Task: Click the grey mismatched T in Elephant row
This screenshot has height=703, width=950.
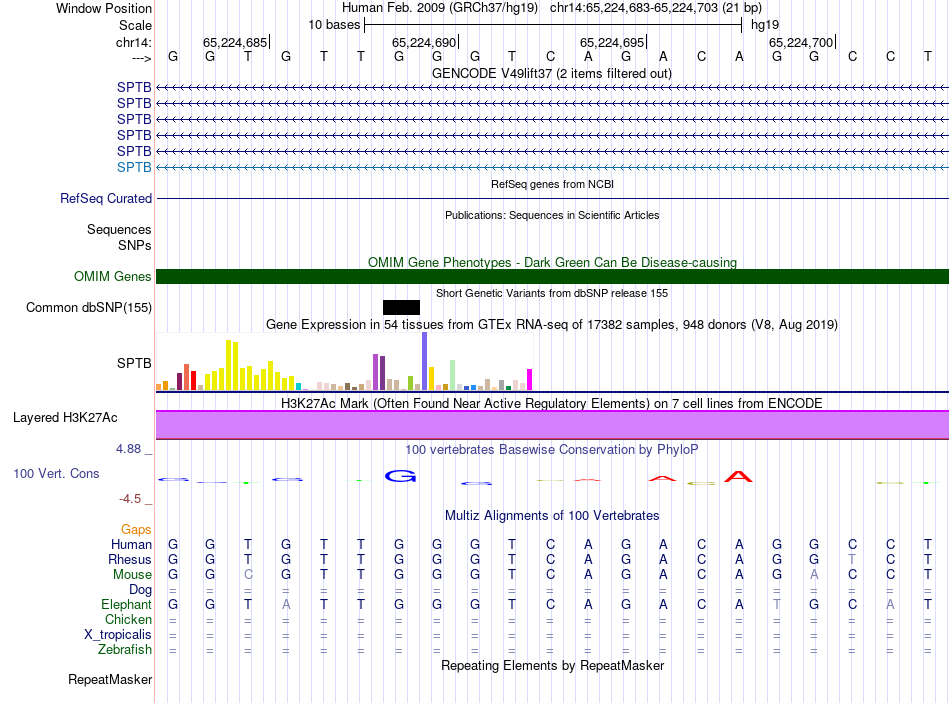Action: pos(777,604)
